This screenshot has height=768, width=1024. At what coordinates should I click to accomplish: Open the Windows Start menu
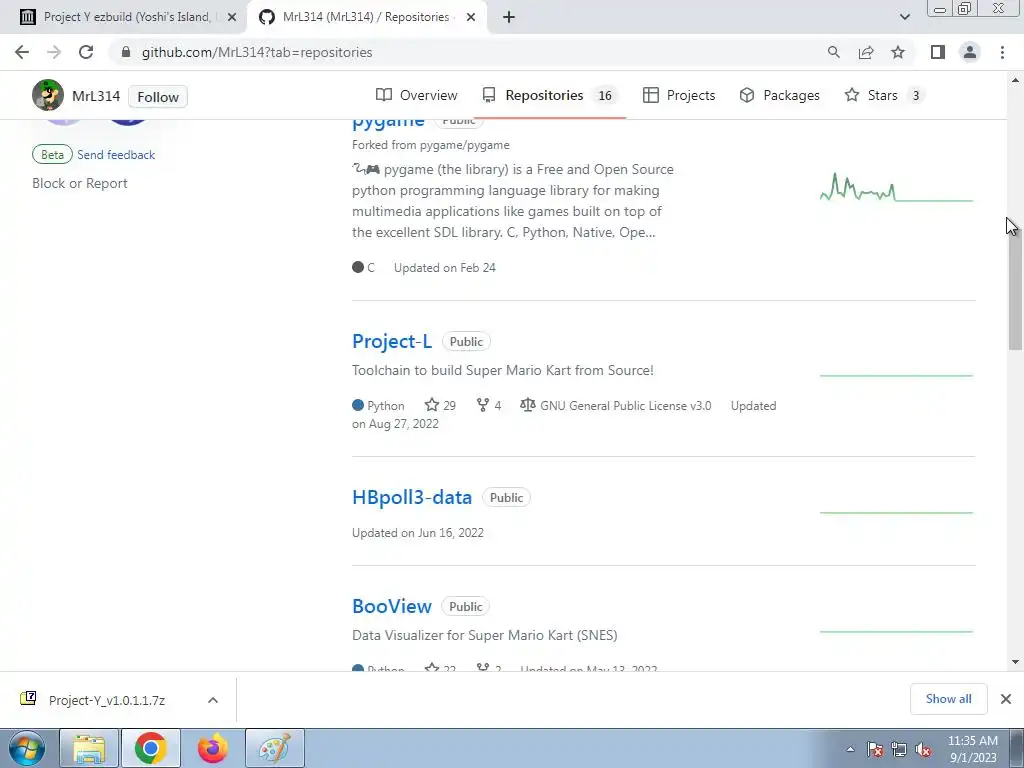tap(27, 748)
